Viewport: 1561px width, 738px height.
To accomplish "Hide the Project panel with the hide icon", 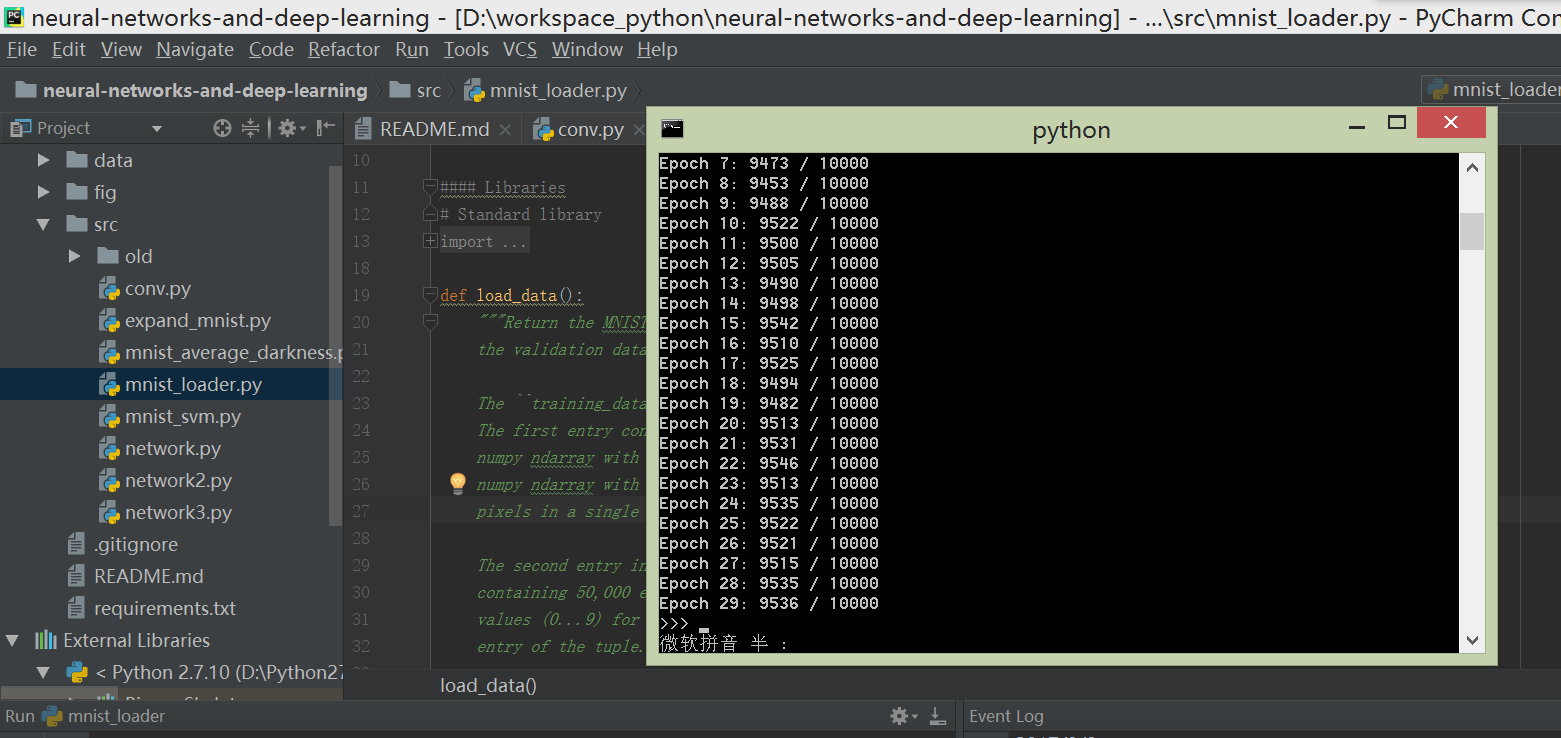I will [x=325, y=128].
